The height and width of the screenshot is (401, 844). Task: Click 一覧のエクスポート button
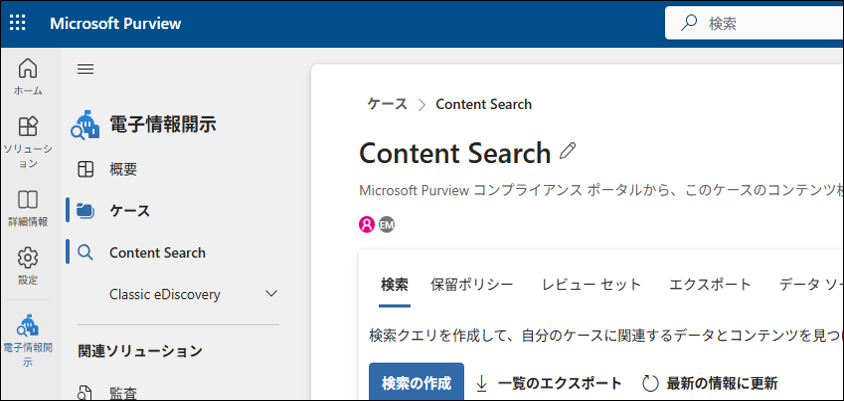click(x=550, y=383)
